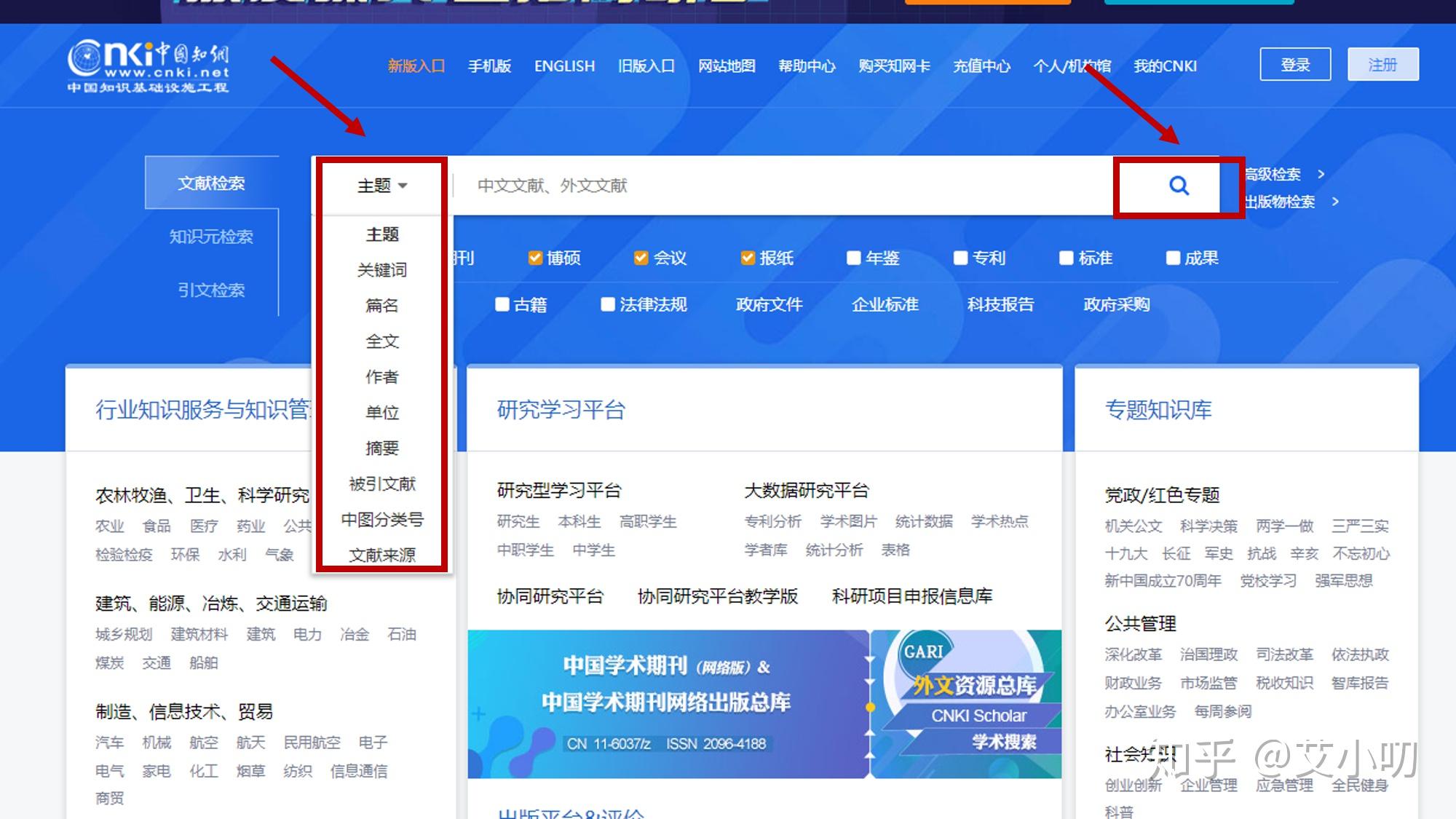Check the 专利 checkbox
The height and width of the screenshot is (819, 1456).
(x=960, y=258)
